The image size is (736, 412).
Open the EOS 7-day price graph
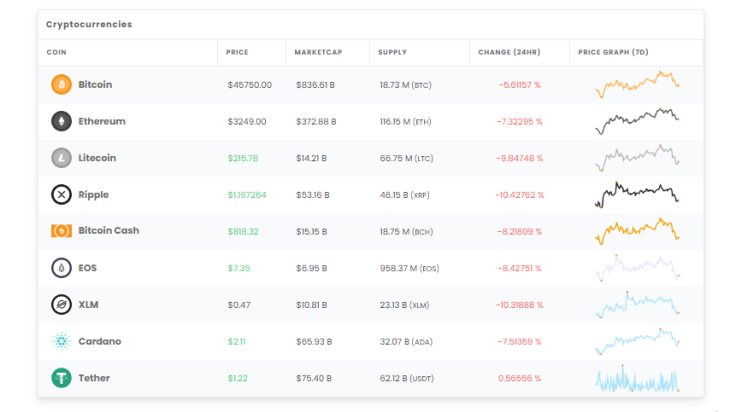pos(637,268)
